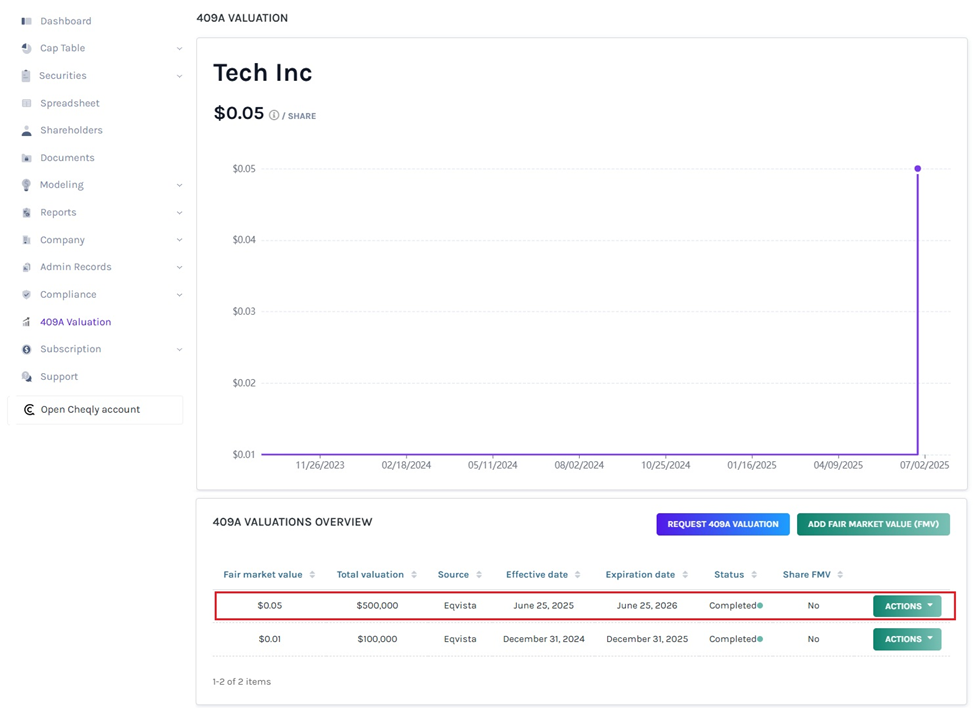Click the Compliance shield icon
Screen dimensions: 975x709
(27, 295)
